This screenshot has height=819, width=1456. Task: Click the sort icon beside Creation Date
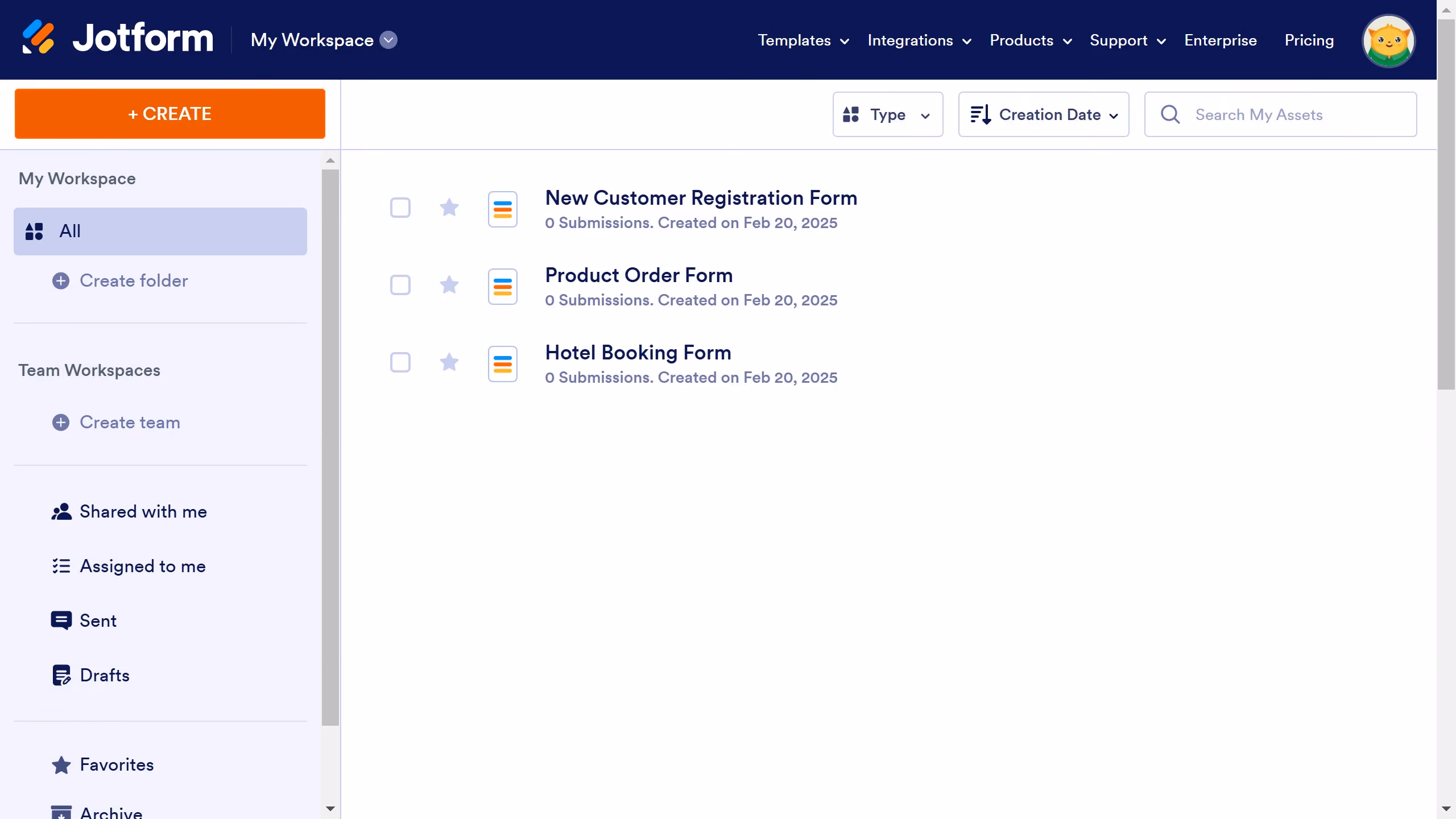981,114
